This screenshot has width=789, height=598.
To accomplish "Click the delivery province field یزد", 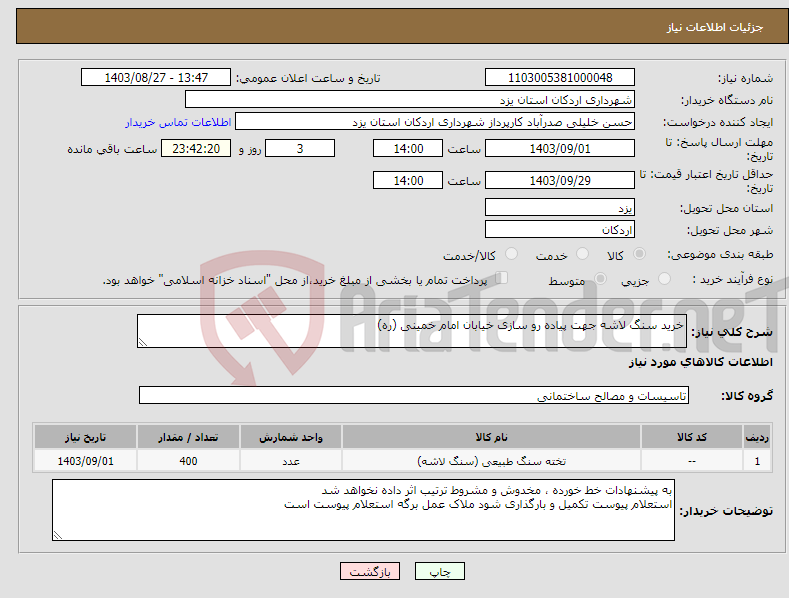I will (560, 207).
